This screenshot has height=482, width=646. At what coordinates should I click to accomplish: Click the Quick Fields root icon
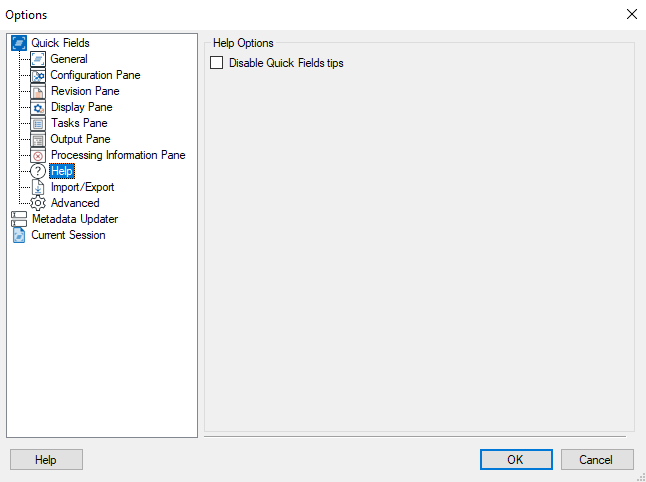pos(19,43)
